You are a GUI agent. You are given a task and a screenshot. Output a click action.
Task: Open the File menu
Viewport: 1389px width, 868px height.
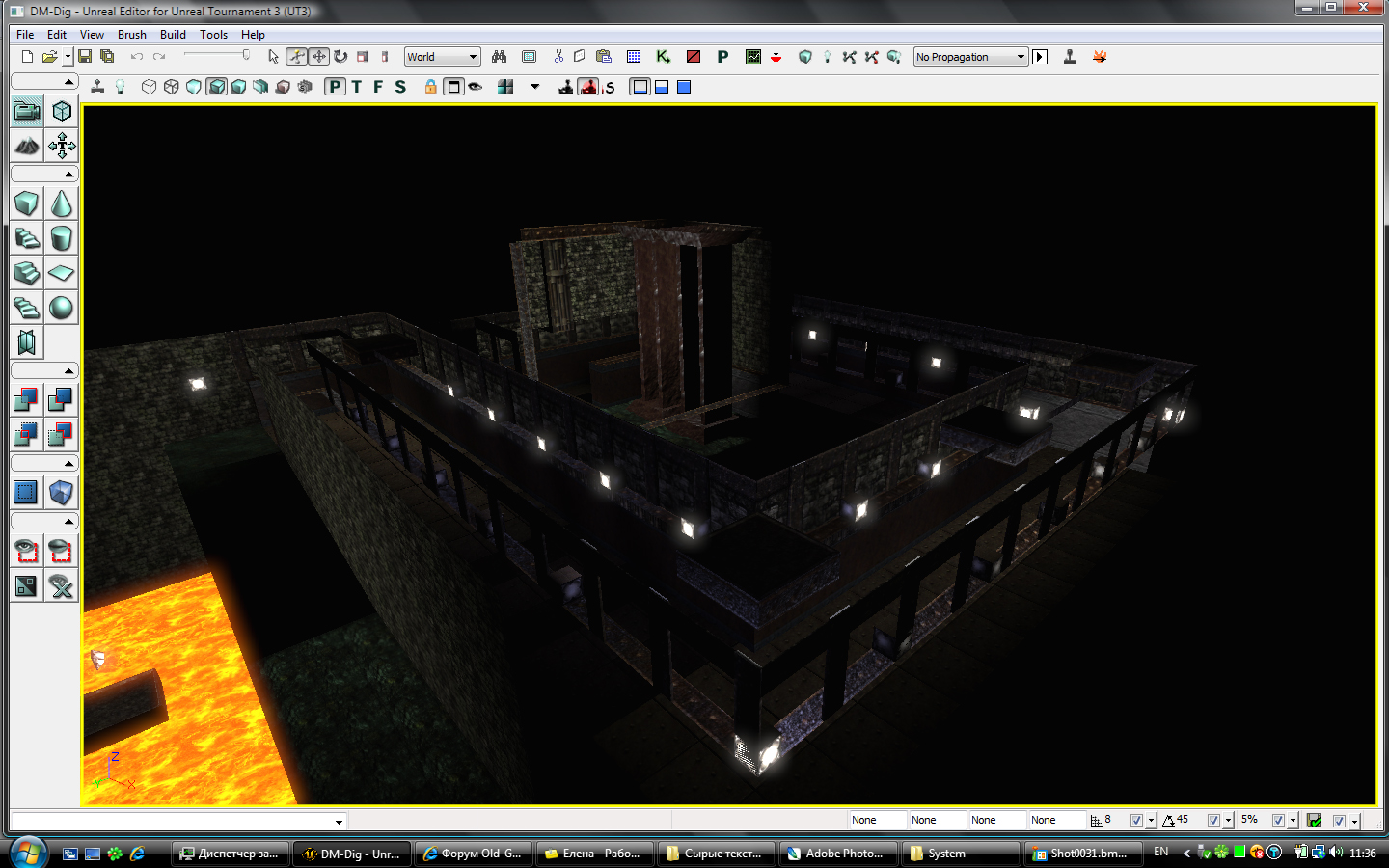click(25, 34)
